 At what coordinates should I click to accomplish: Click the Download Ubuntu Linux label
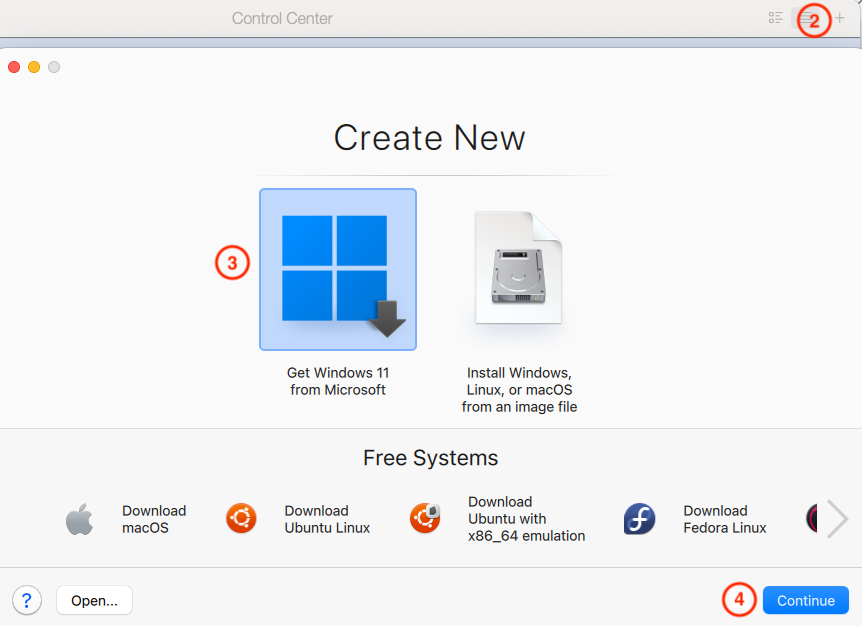pyautogui.click(x=327, y=519)
